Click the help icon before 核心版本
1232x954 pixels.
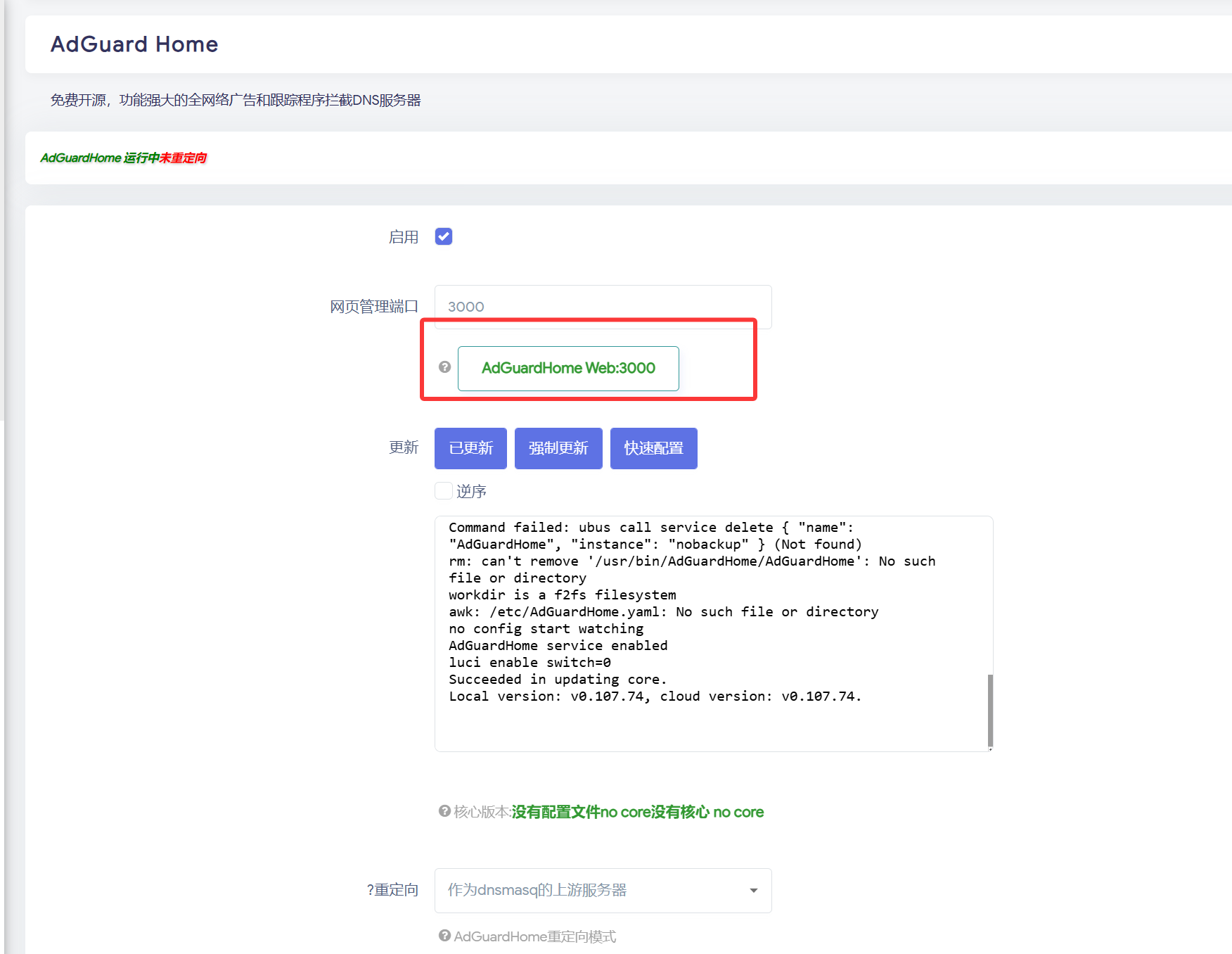pyautogui.click(x=444, y=811)
